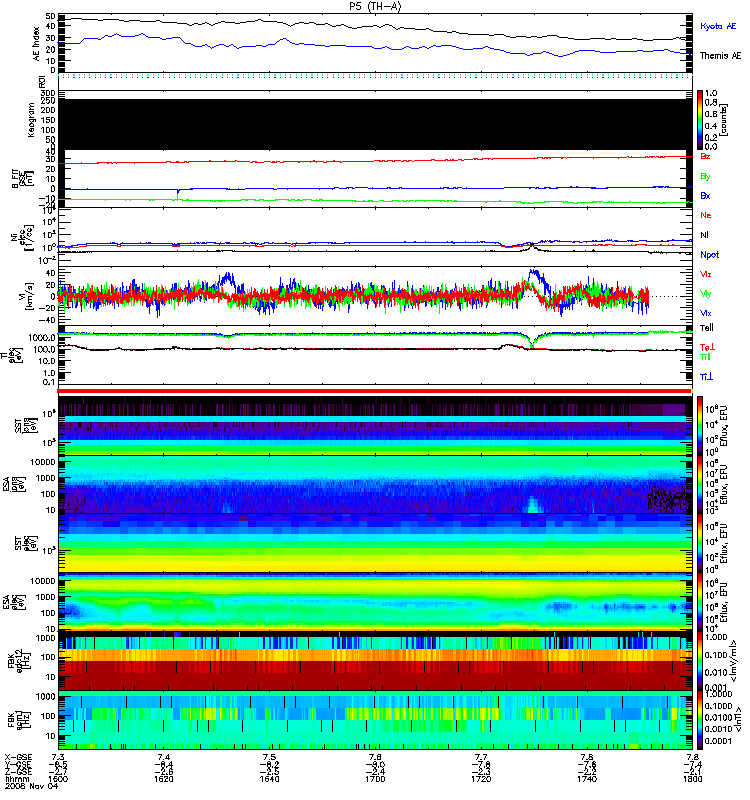Click the SST ion Eflux color bar
This screenshot has height=800, width=750.
(699, 426)
